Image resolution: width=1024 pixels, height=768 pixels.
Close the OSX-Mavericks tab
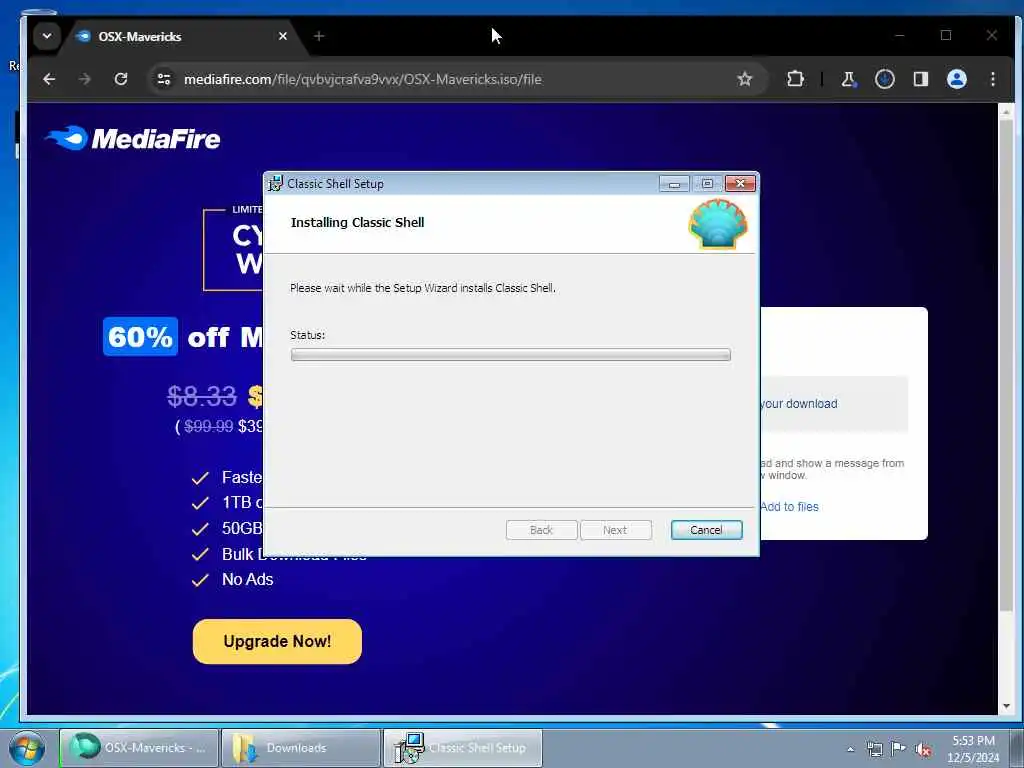[x=283, y=37]
